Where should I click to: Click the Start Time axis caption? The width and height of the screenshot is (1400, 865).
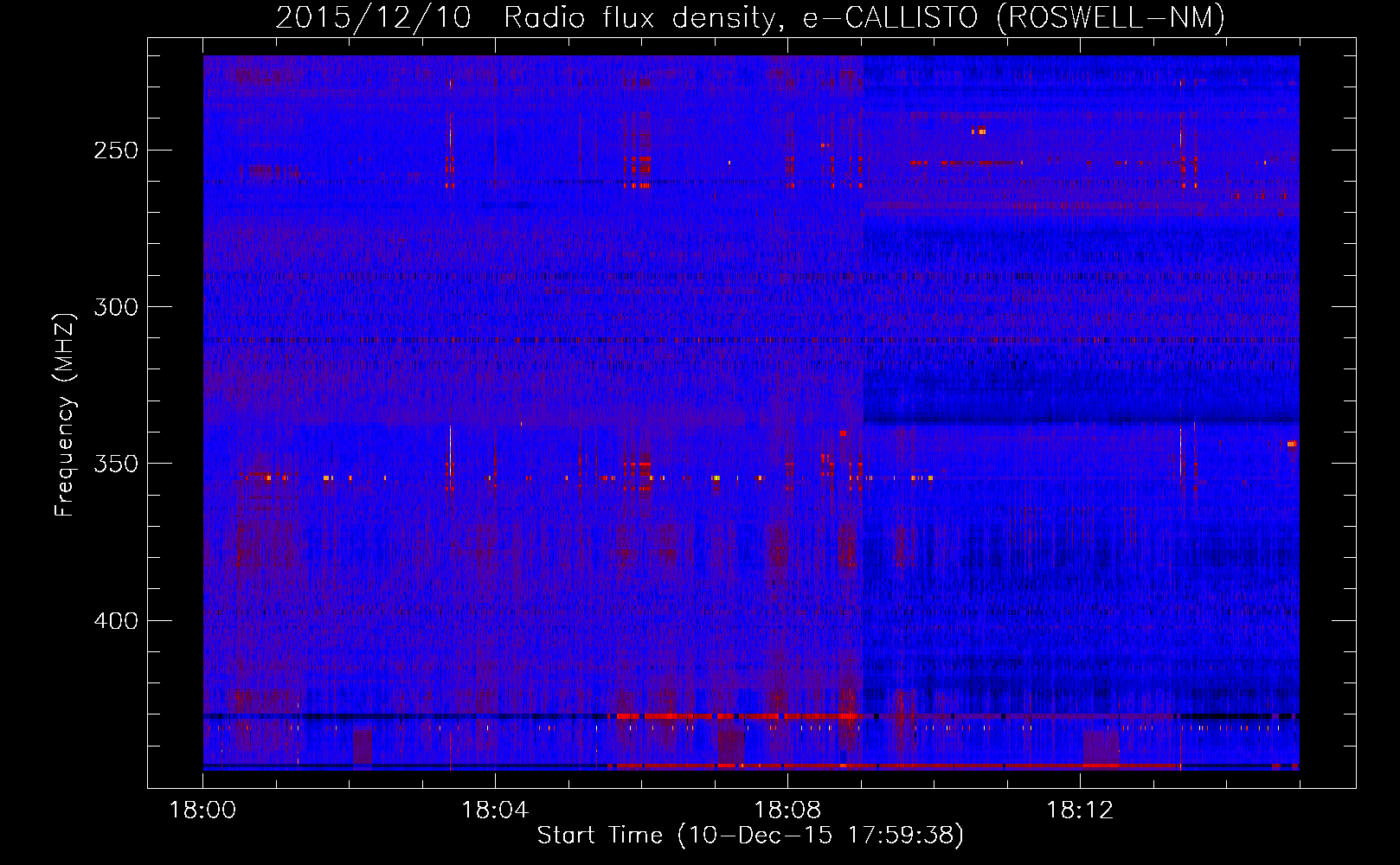pyautogui.click(x=750, y=836)
